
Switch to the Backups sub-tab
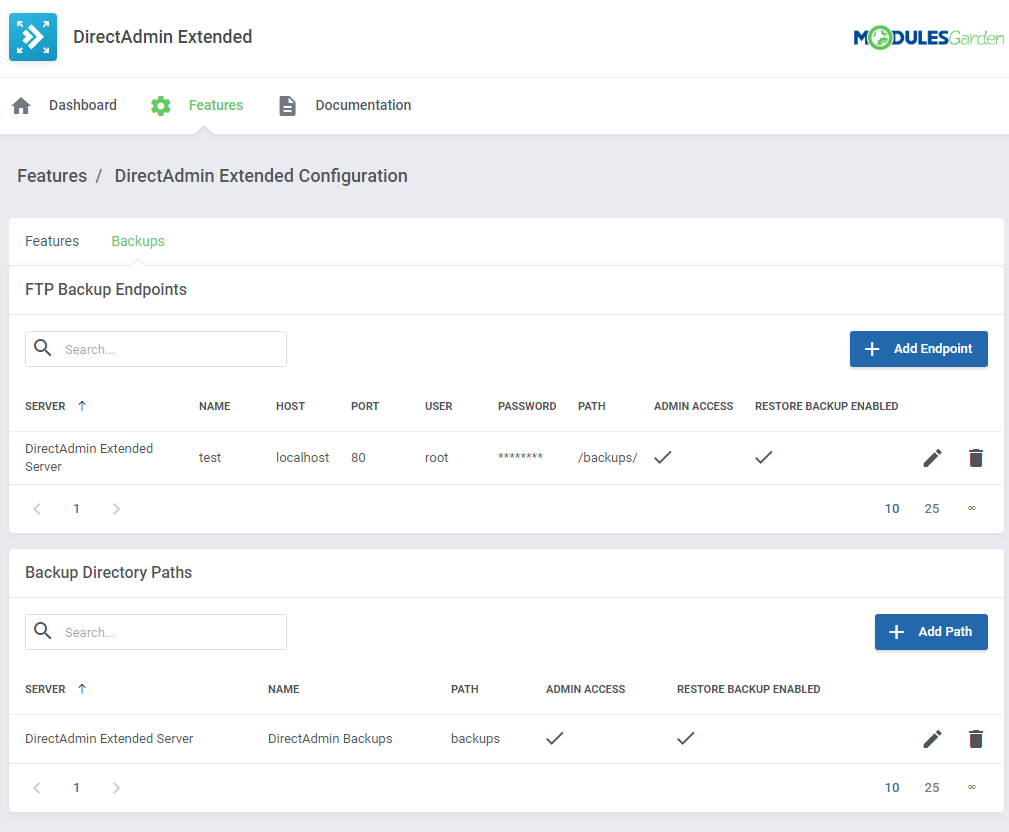138,241
